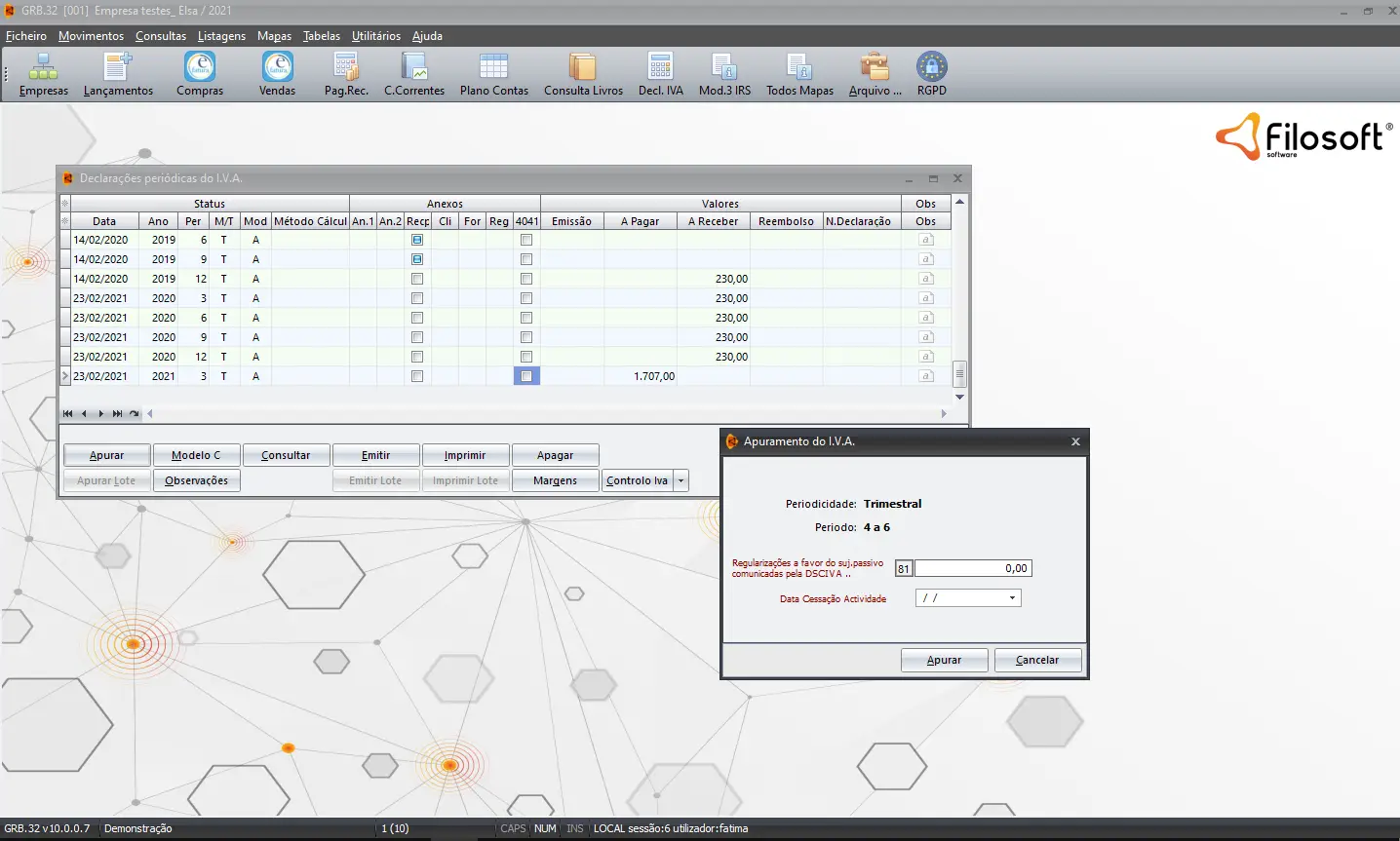Viewport: 1400px width, 841px height.
Task: Expand the Controlo Iva dropdown arrow
Action: click(681, 481)
